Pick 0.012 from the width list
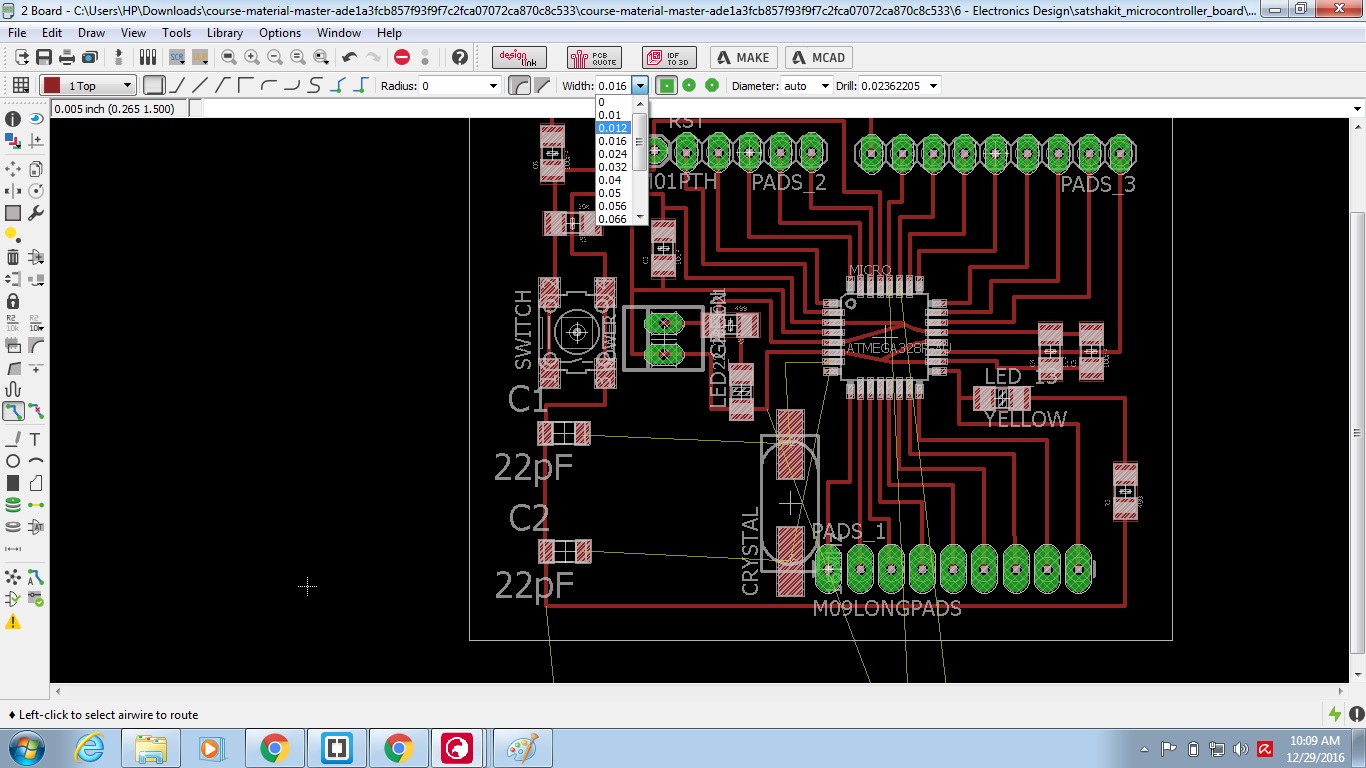This screenshot has height=768, width=1366. coord(613,128)
